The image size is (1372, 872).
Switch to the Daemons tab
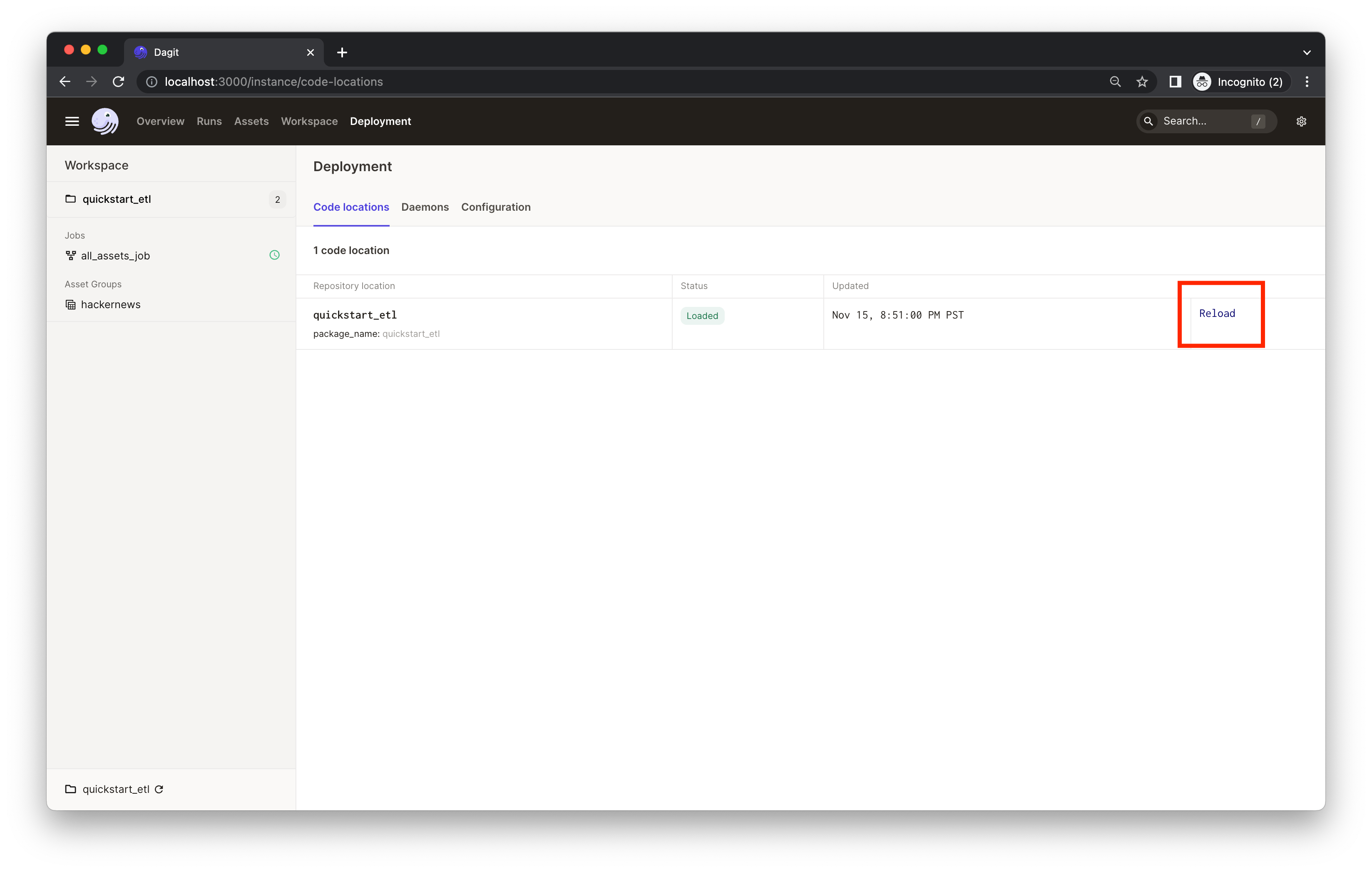(425, 207)
